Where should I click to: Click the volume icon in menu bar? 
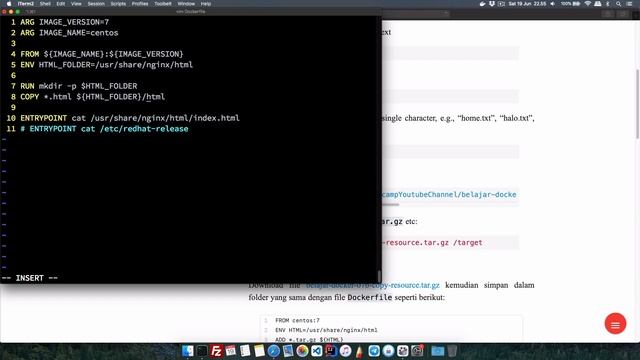tap(553, 4)
